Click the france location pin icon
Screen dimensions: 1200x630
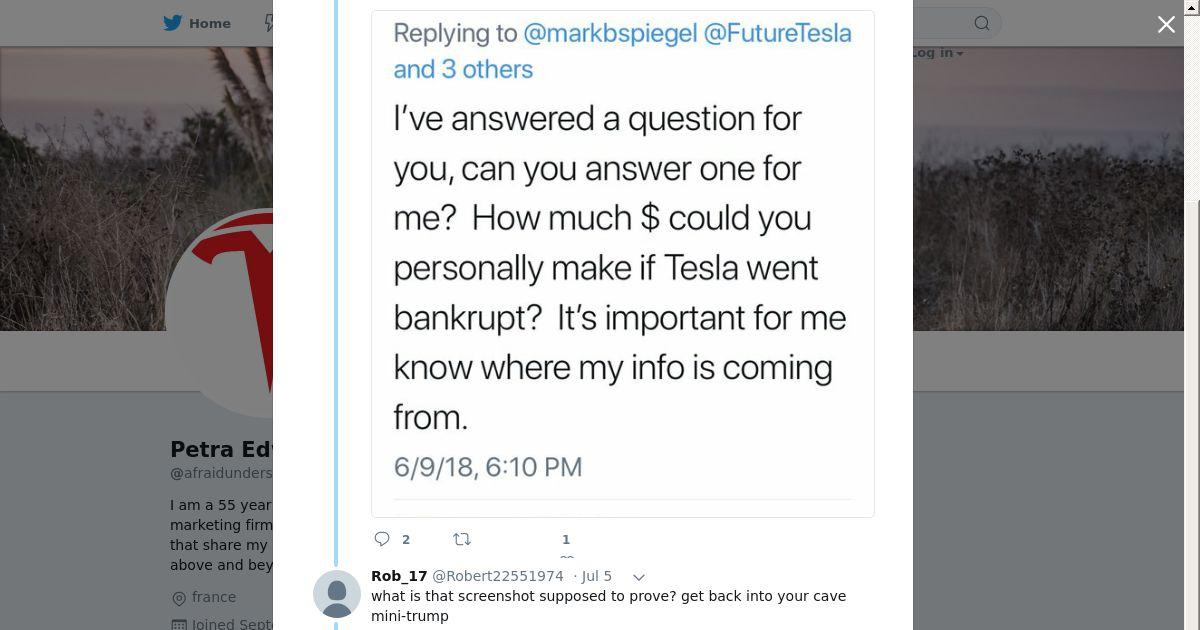tap(179, 598)
